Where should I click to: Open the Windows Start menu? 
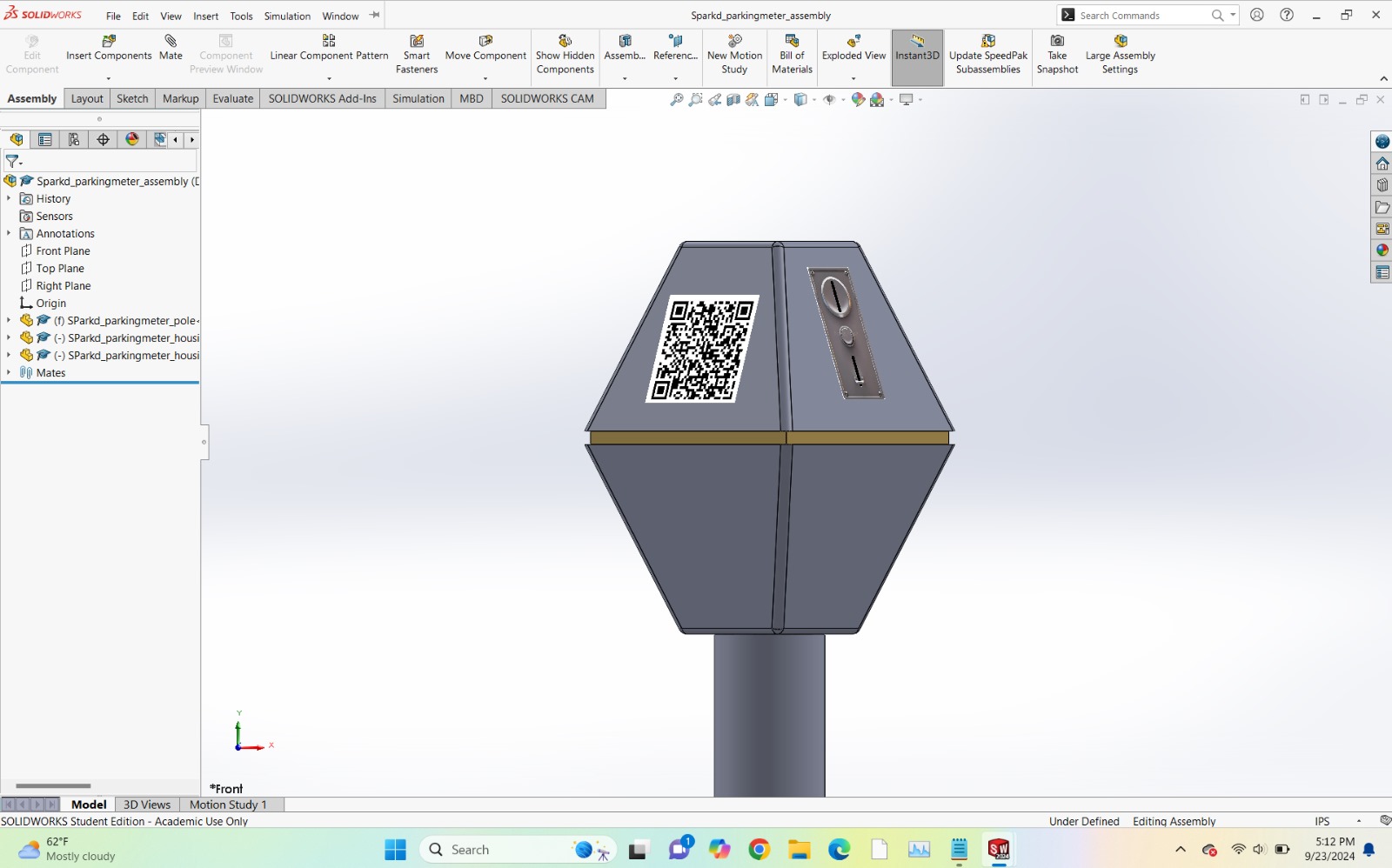tap(395, 850)
